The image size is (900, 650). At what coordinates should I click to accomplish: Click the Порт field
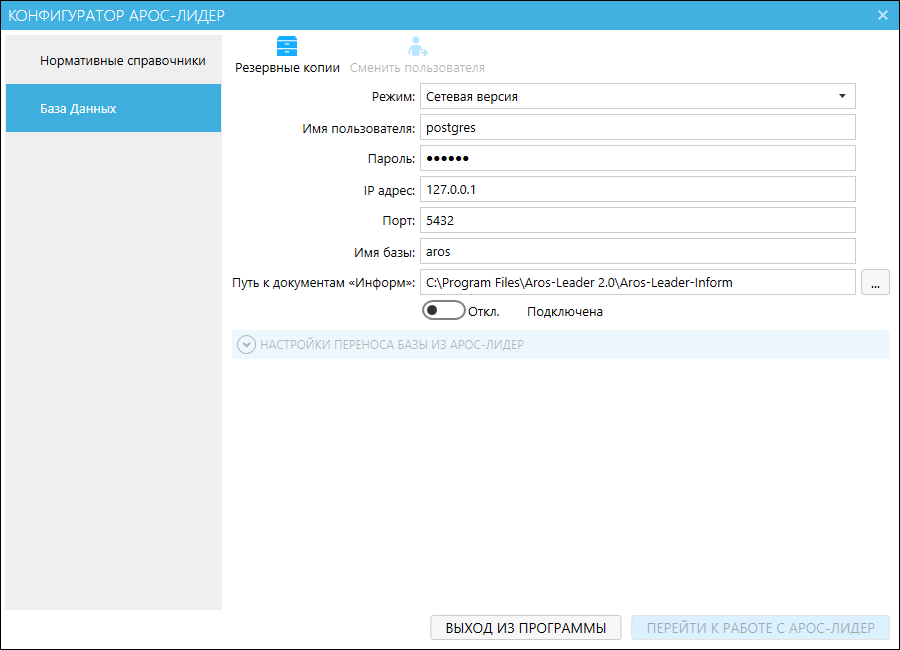(x=638, y=220)
